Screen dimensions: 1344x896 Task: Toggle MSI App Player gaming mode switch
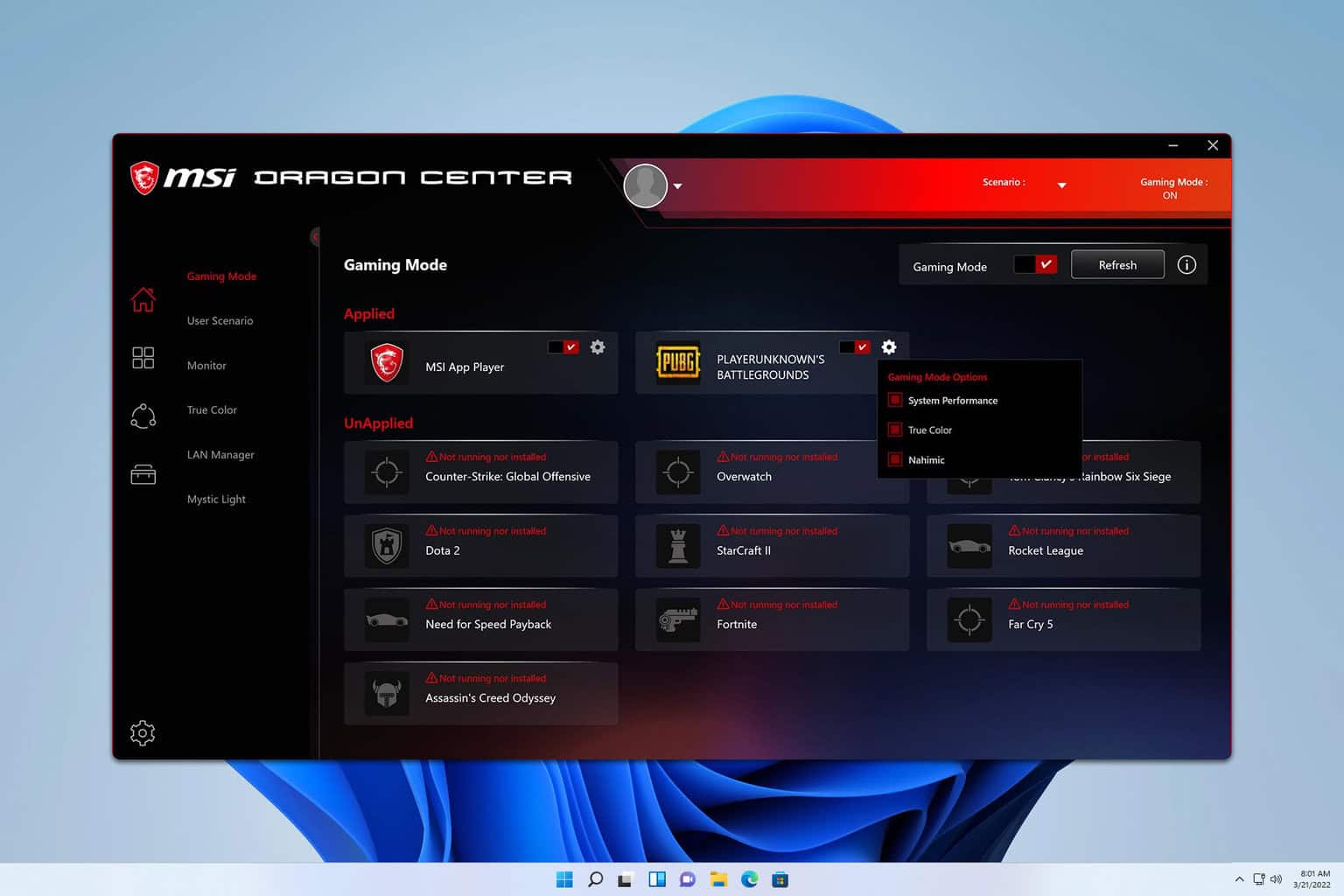coord(563,347)
